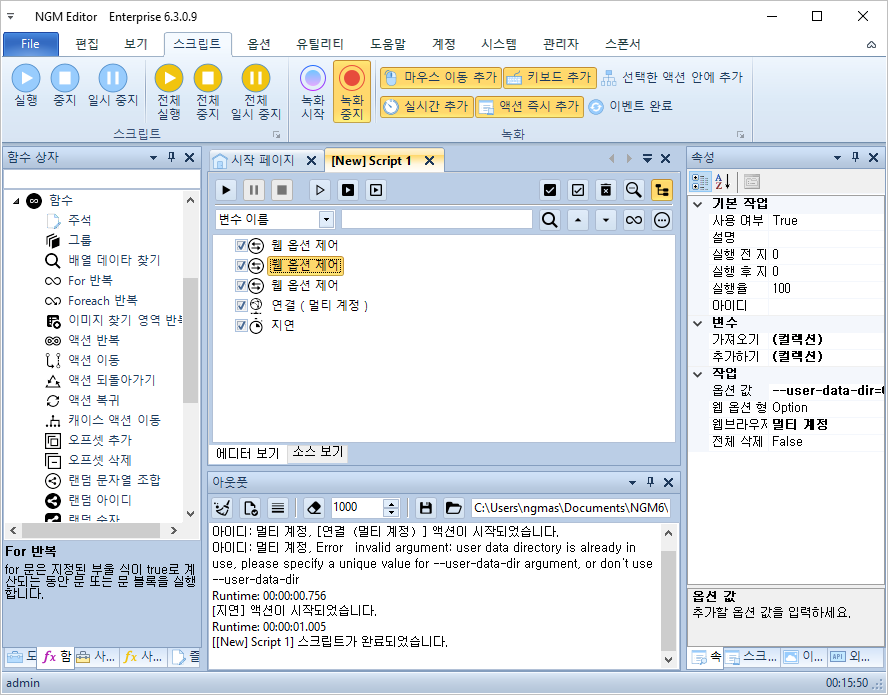Toggle checkbox of 지연 action
The image size is (888, 695).
241,325
